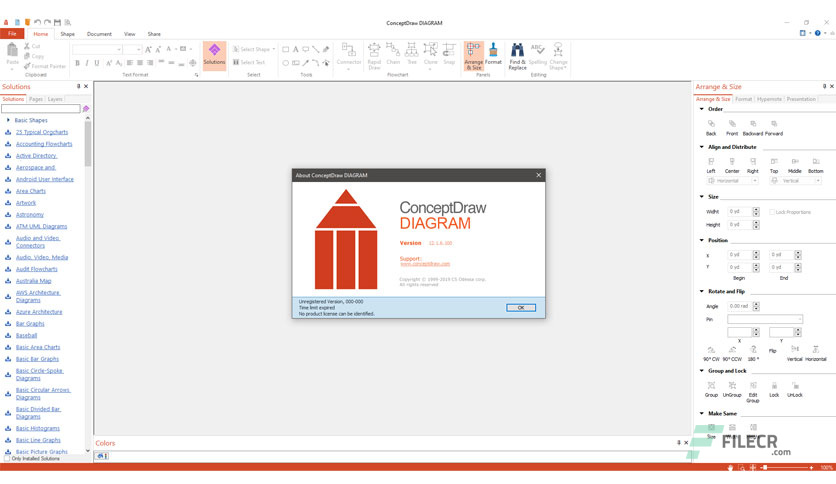
Task: Pin the Colors panel
Action: pos(678,442)
